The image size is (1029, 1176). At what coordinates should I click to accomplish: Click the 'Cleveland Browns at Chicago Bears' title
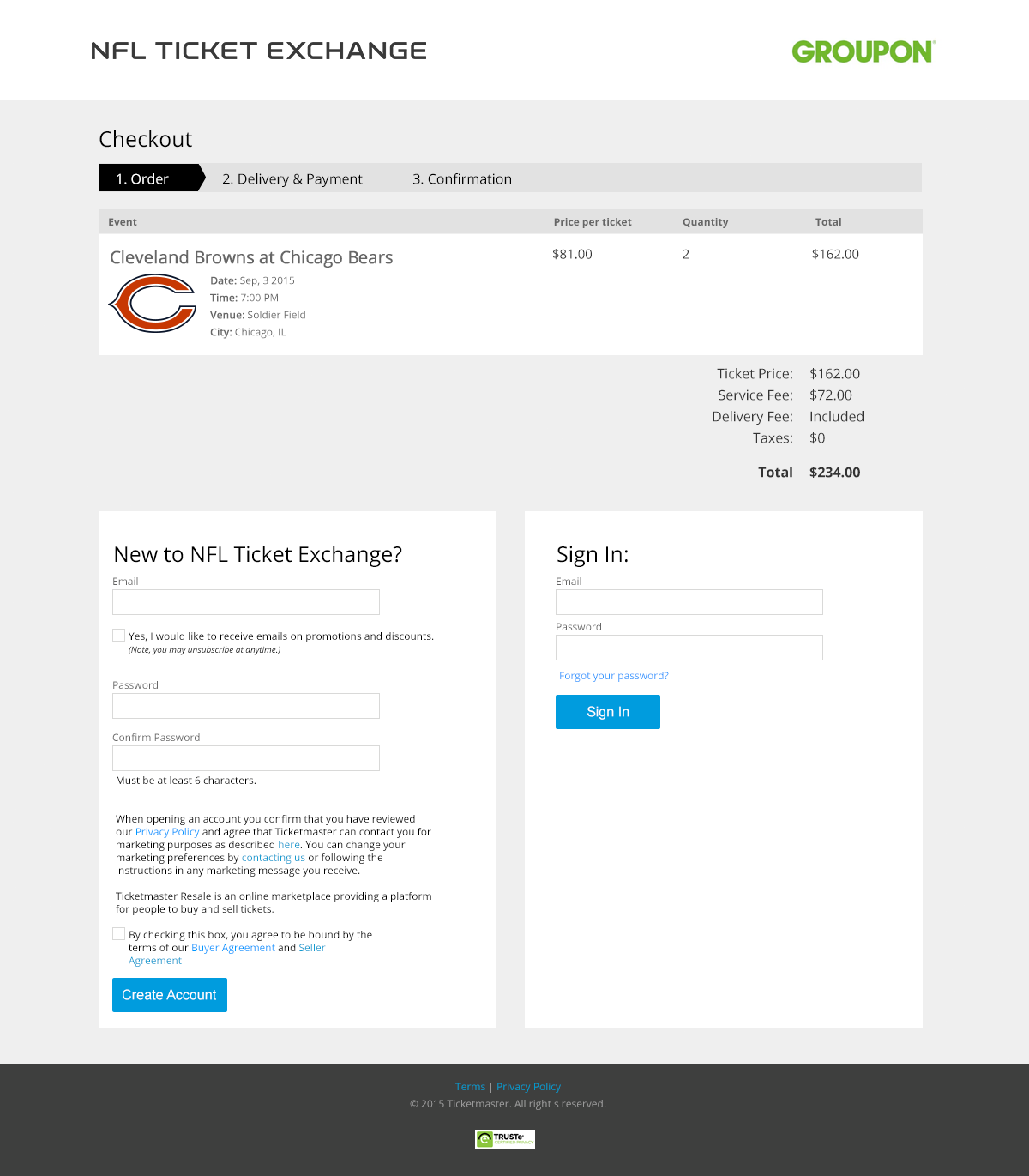(251, 257)
